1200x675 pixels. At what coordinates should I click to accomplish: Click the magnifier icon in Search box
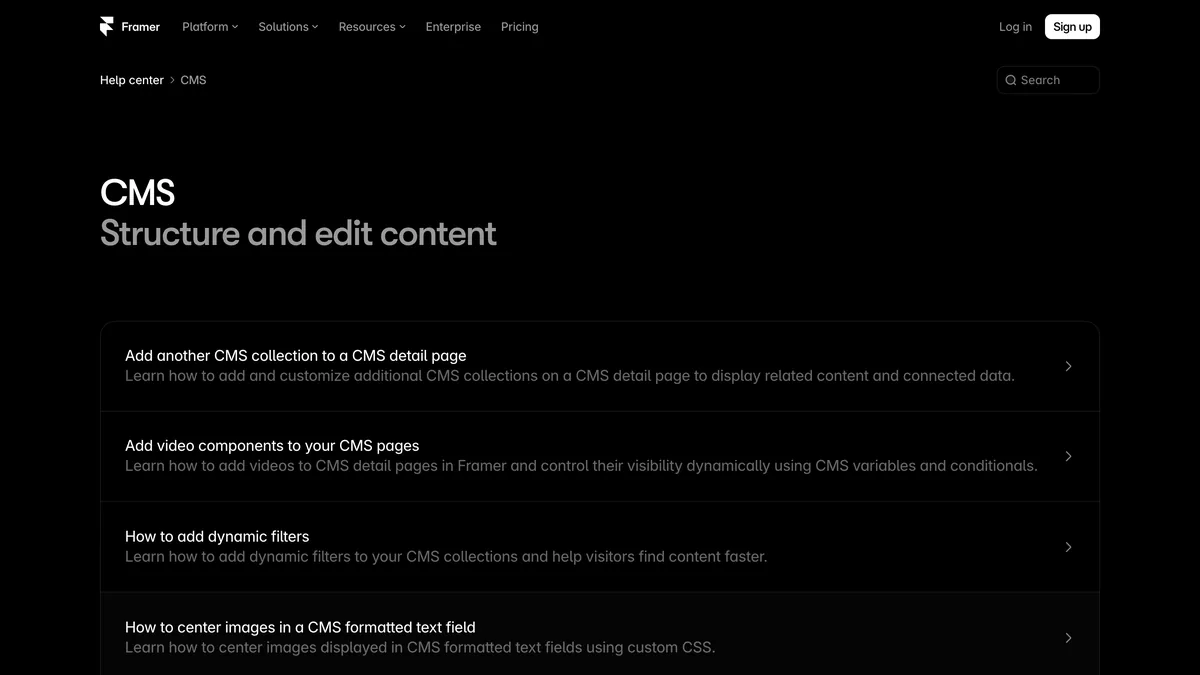click(1011, 80)
